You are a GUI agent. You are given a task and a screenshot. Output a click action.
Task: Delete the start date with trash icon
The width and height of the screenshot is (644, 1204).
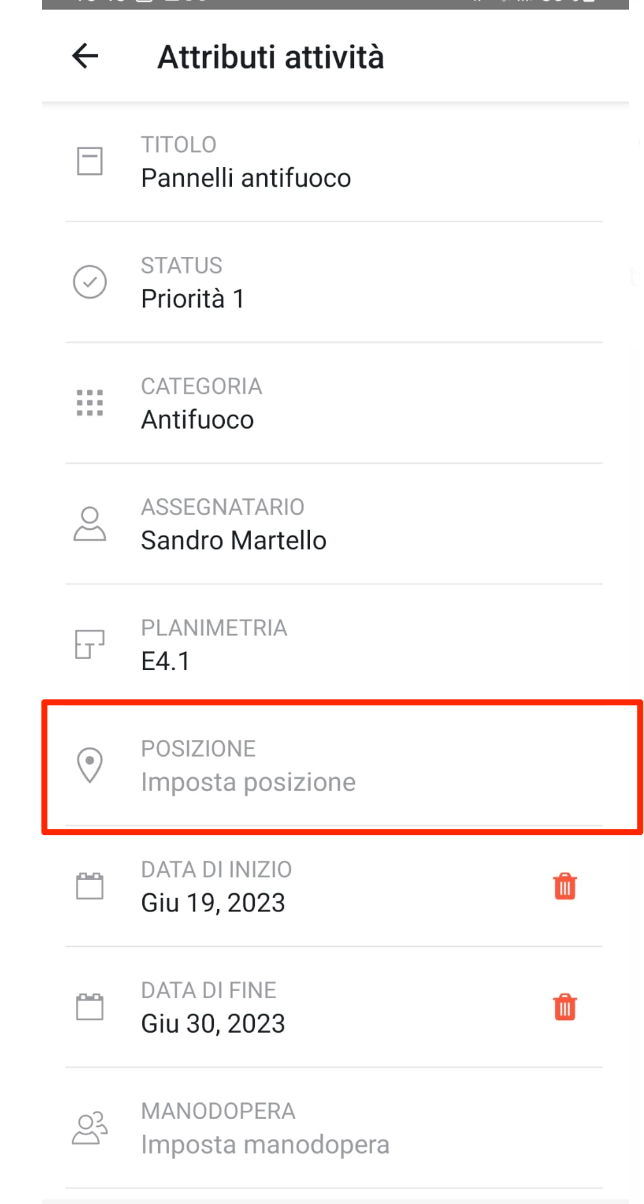[565, 886]
